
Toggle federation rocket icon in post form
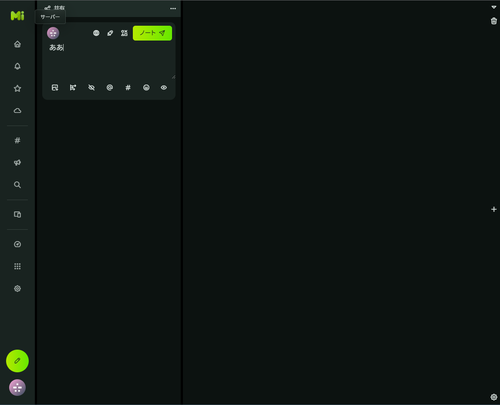pos(110,33)
